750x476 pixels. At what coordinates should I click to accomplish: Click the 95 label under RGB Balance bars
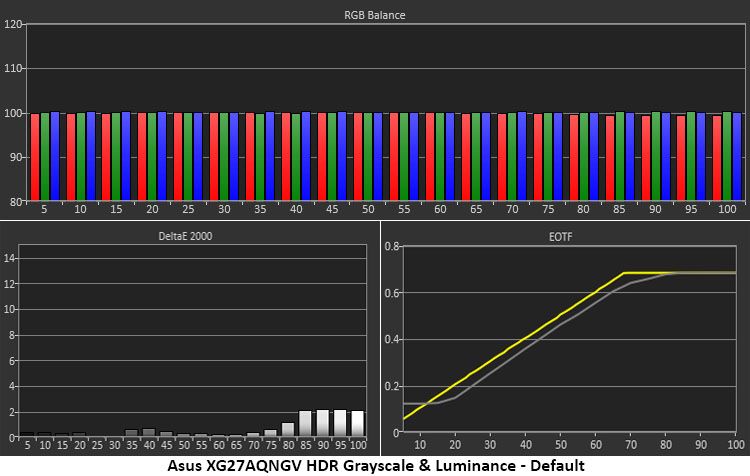coord(691,210)
